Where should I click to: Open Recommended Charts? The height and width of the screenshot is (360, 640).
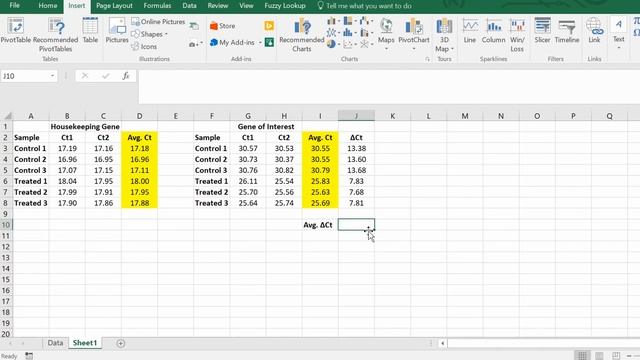(302, 35)
